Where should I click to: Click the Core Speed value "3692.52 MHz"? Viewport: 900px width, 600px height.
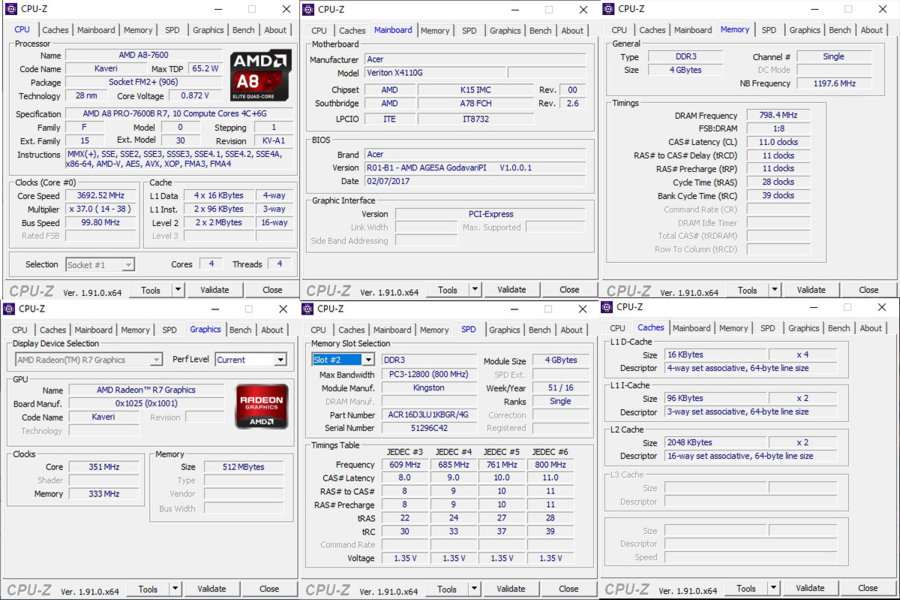coord(100,195)
